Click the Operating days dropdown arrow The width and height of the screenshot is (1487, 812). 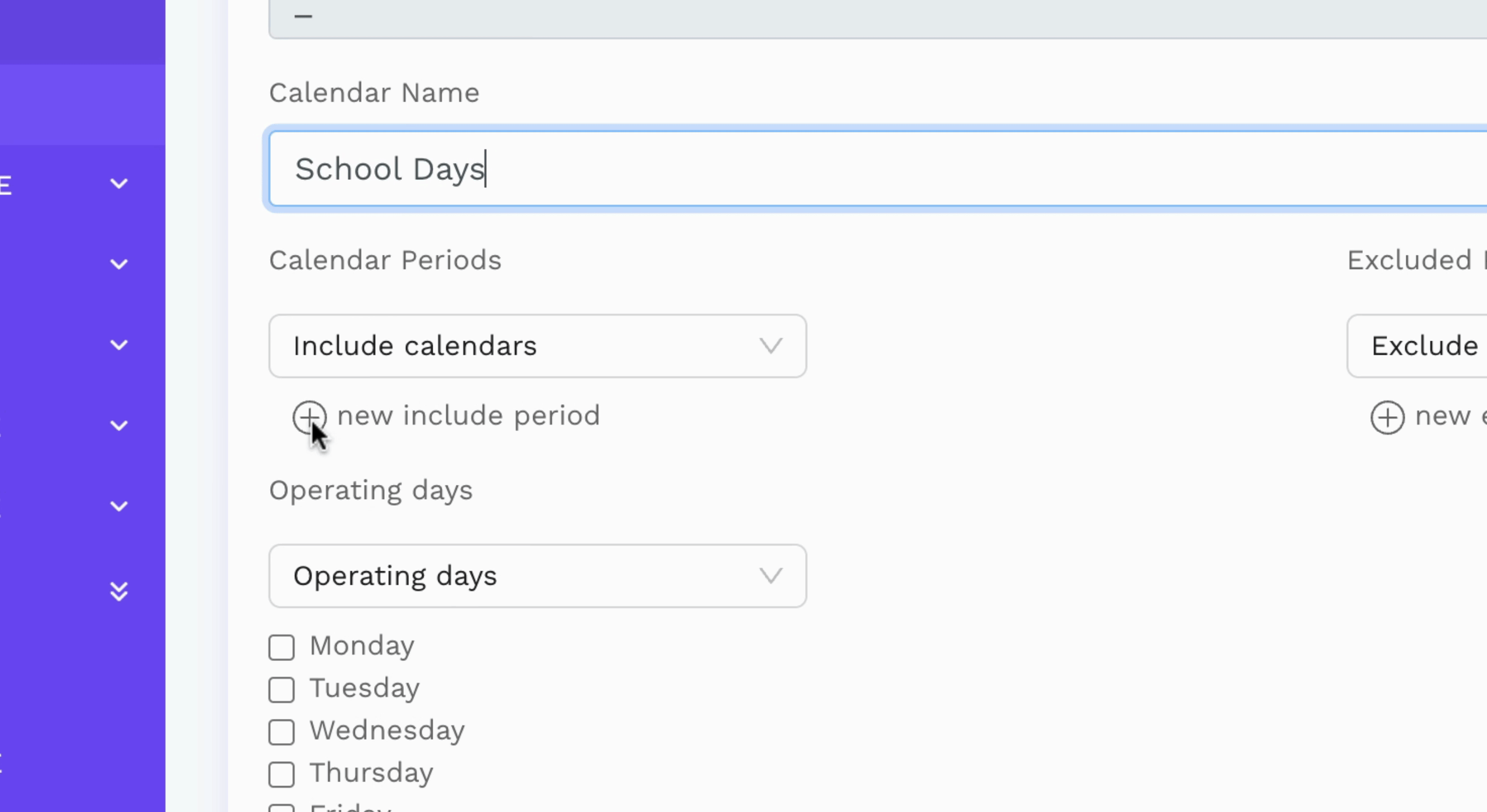(x=771, y=576)
